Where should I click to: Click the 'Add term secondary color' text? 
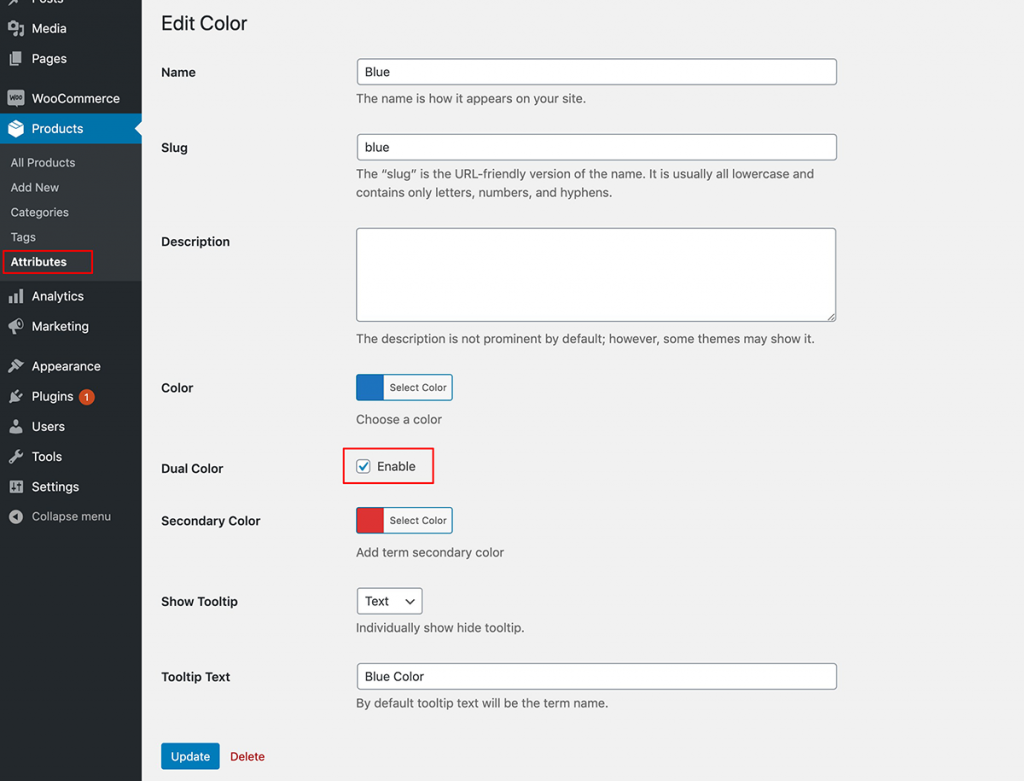click(430, 552)
